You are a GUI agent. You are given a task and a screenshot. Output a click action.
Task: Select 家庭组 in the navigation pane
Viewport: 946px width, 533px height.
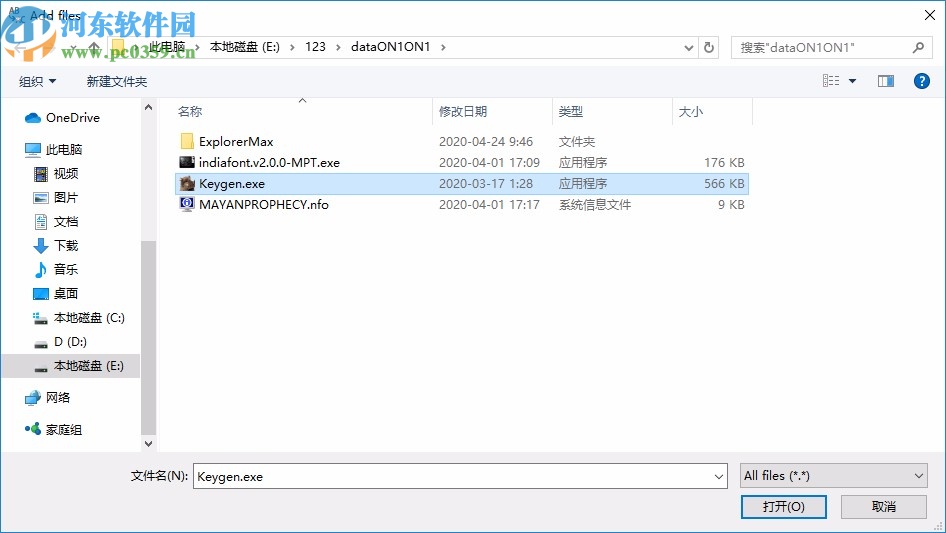point(64,430)
